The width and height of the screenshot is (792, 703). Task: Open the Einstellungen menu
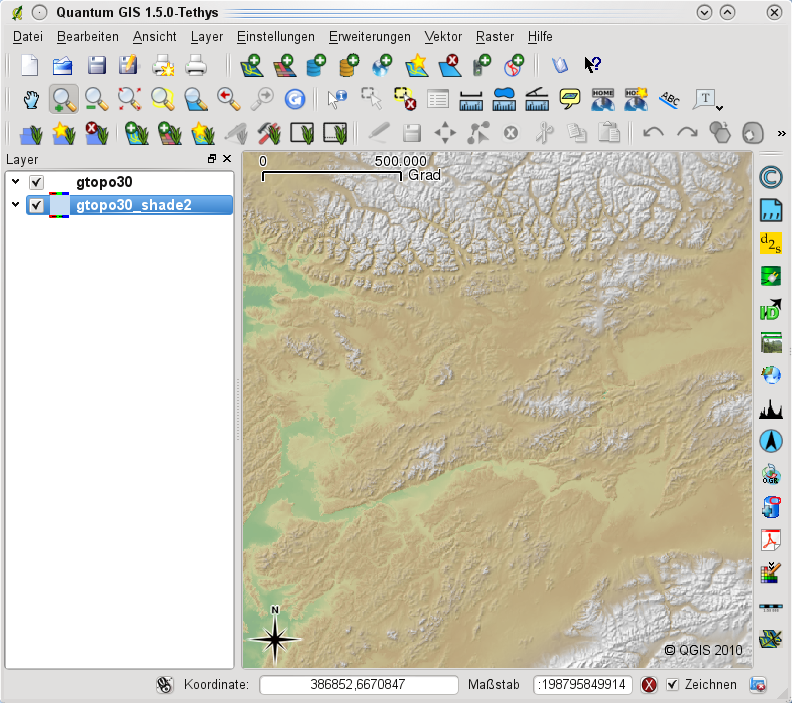tap(276, 37)
